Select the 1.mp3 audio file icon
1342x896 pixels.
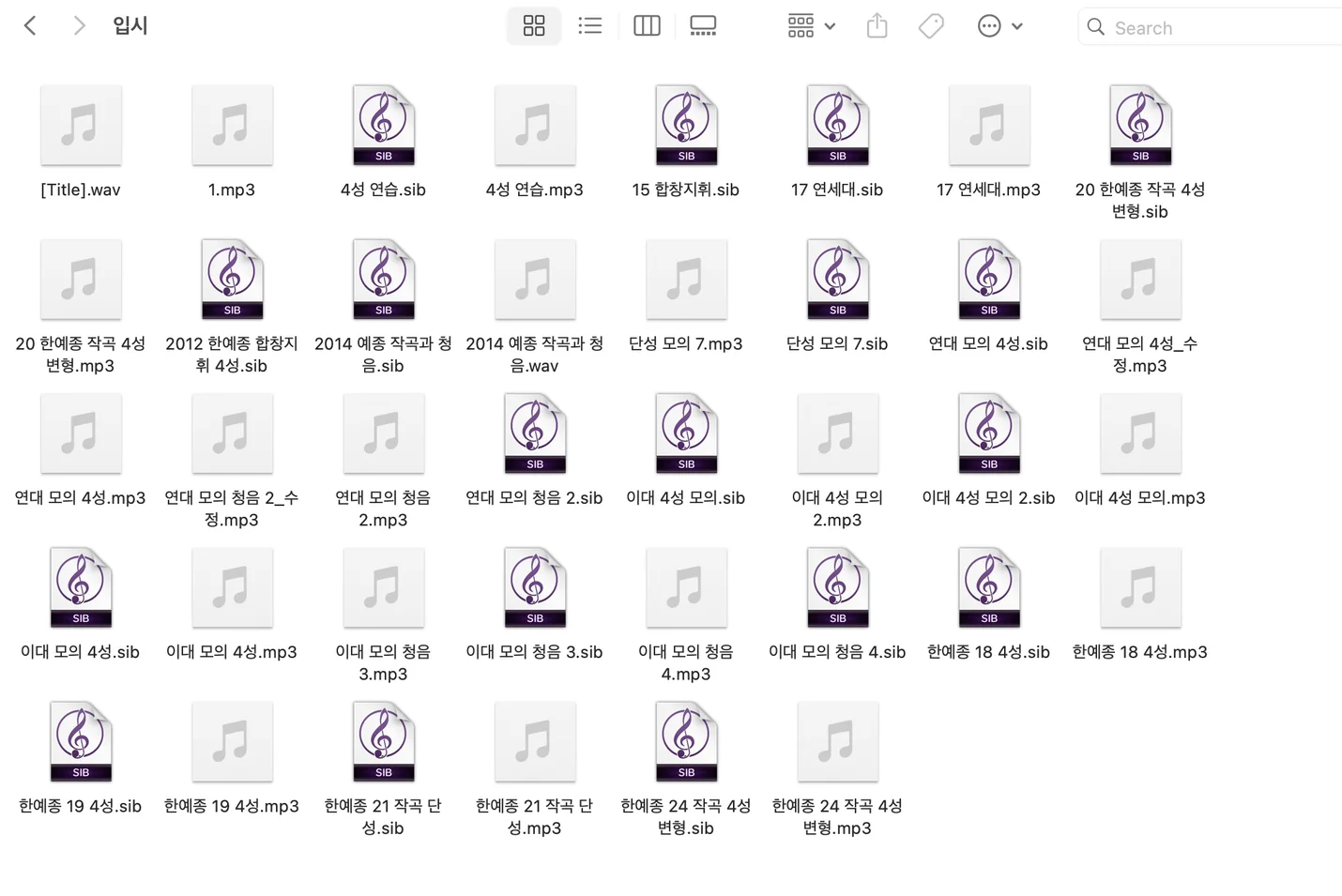tap(232, 126)
